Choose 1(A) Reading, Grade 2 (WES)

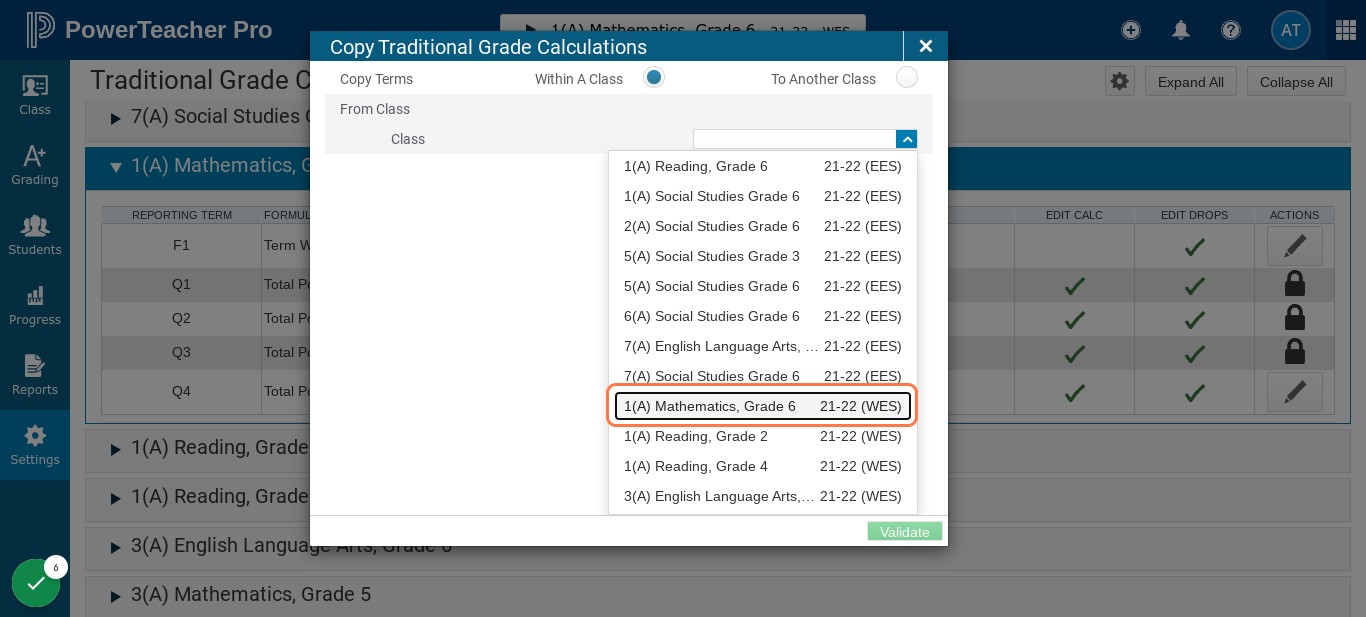[x=763, y=436]
